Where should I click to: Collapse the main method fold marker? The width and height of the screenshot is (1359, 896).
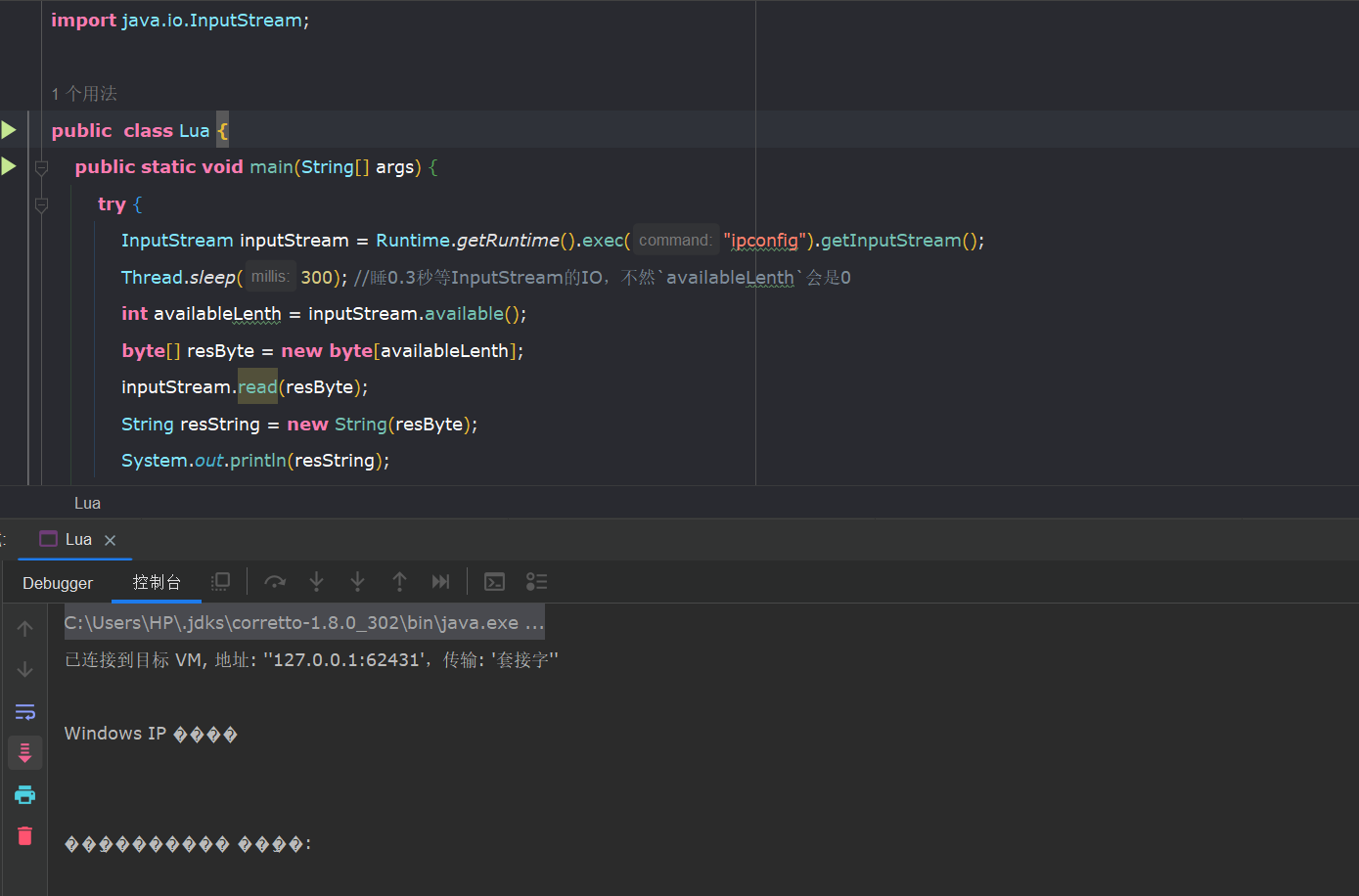pos(41,168)
